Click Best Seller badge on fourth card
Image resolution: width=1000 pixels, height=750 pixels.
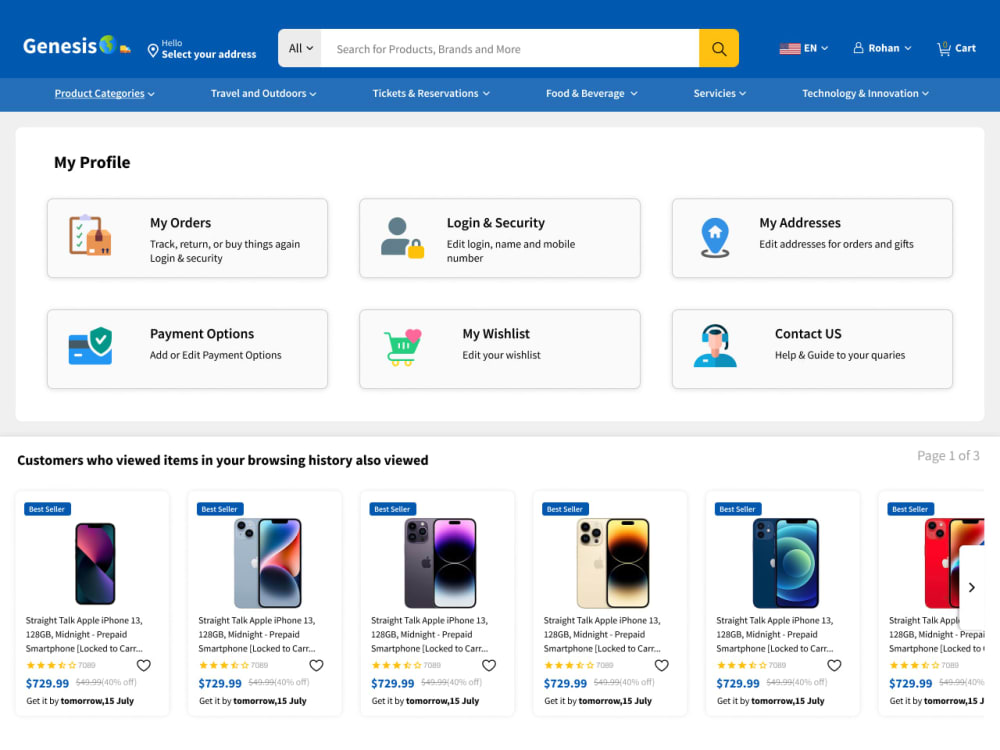(x=564, y=510)
